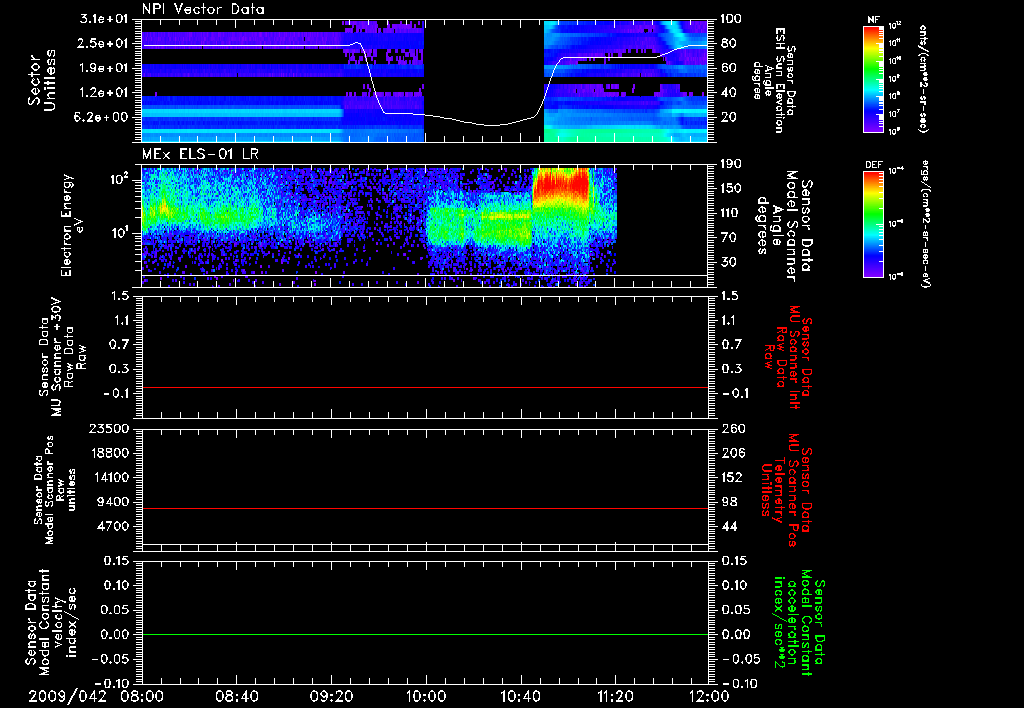Click the NF color scale bar
Viewport: 1024px width, 708px height.
click(x=873, y=78)
